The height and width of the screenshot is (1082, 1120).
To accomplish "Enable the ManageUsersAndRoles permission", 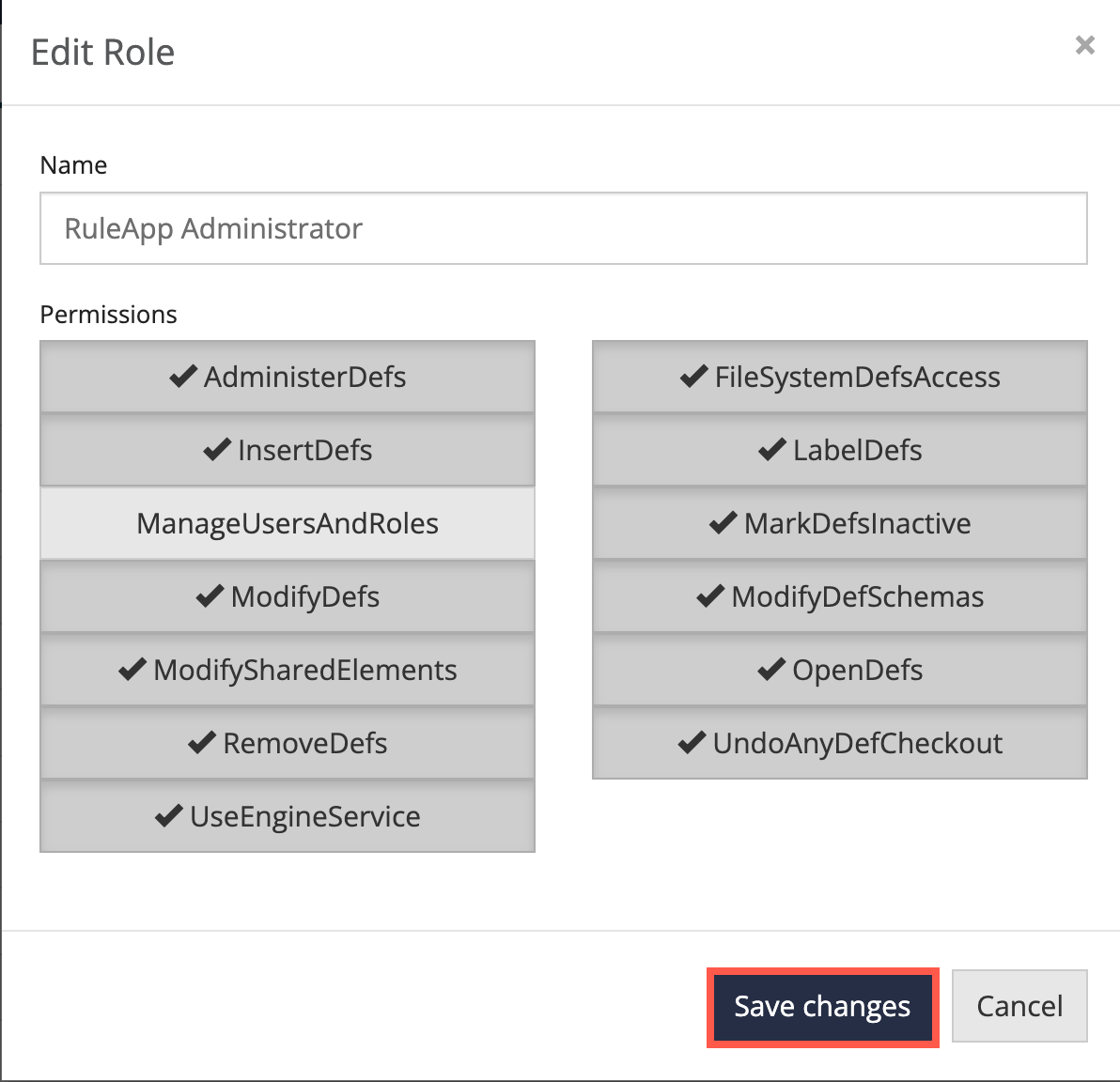I will 288,523.
